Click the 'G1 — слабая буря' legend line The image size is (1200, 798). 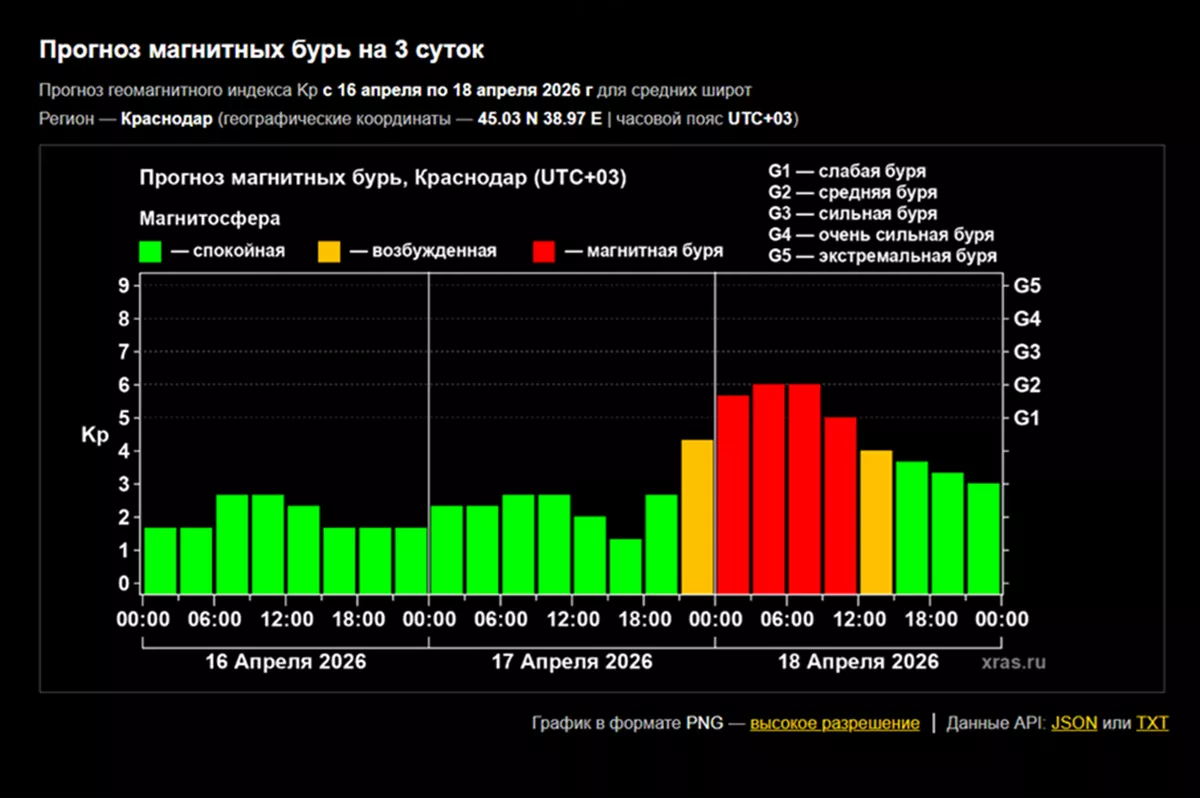[848, 170]
